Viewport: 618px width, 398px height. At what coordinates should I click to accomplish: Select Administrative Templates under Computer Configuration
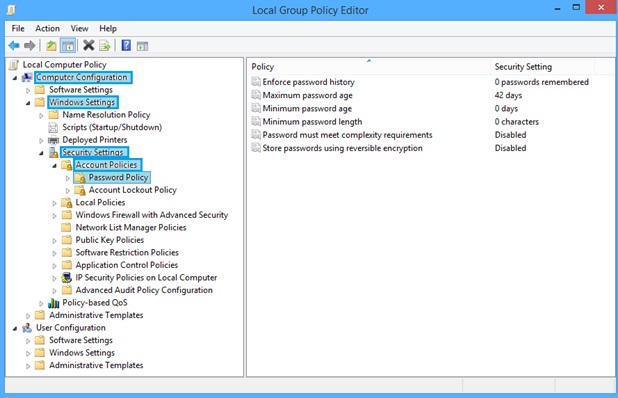tap(96, 315)
